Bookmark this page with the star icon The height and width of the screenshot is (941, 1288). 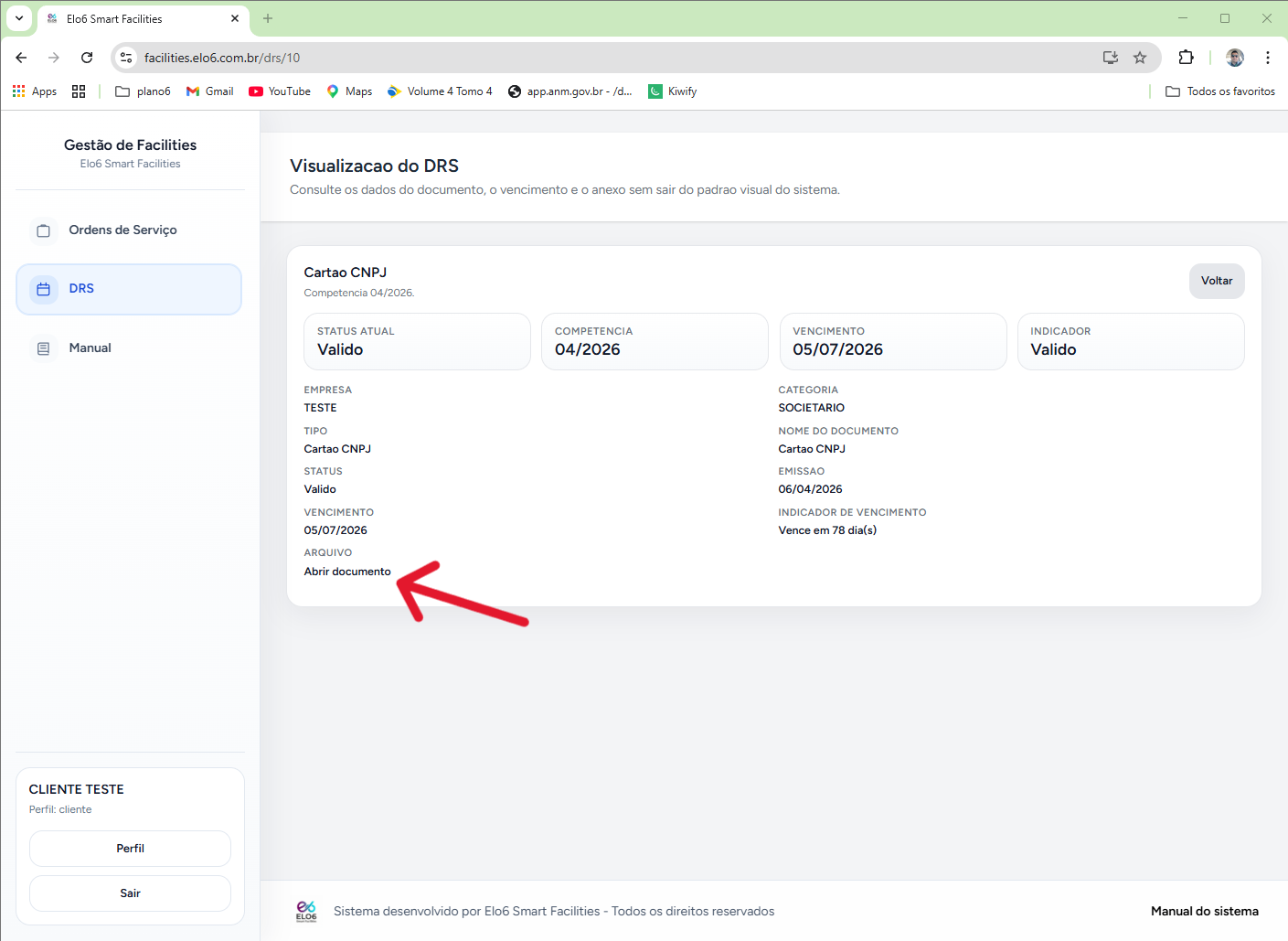click(1140, 58)
